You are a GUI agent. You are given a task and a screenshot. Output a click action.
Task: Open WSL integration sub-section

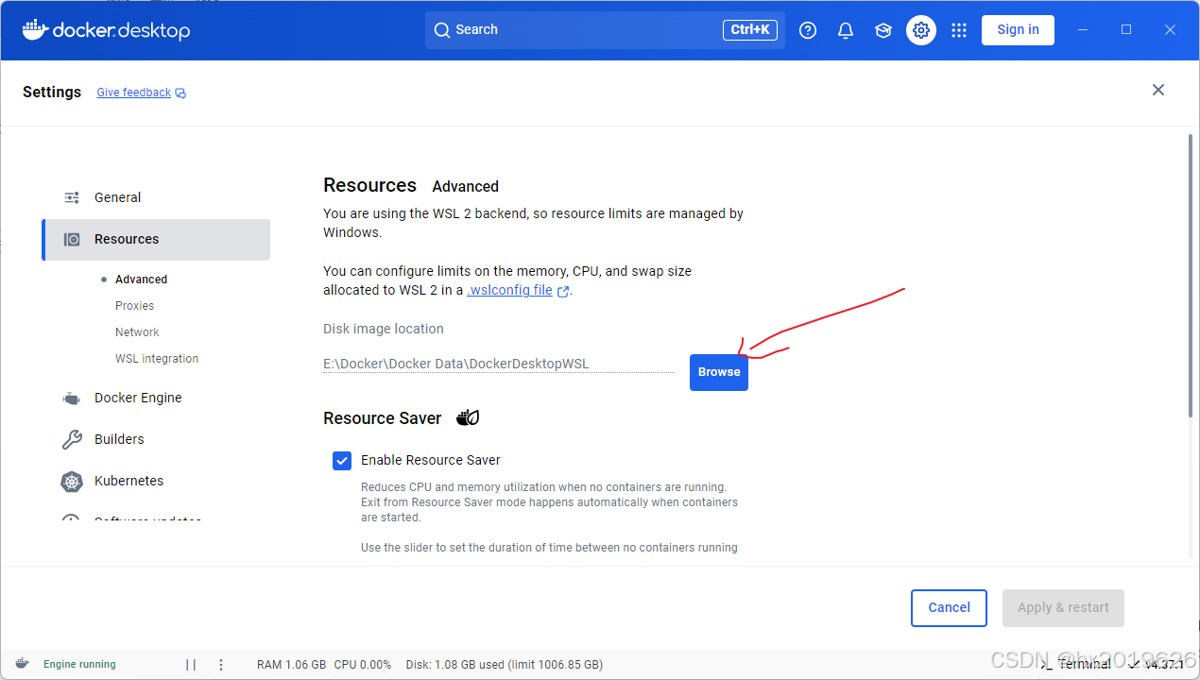pyautogui.click(x=156, y=359)
